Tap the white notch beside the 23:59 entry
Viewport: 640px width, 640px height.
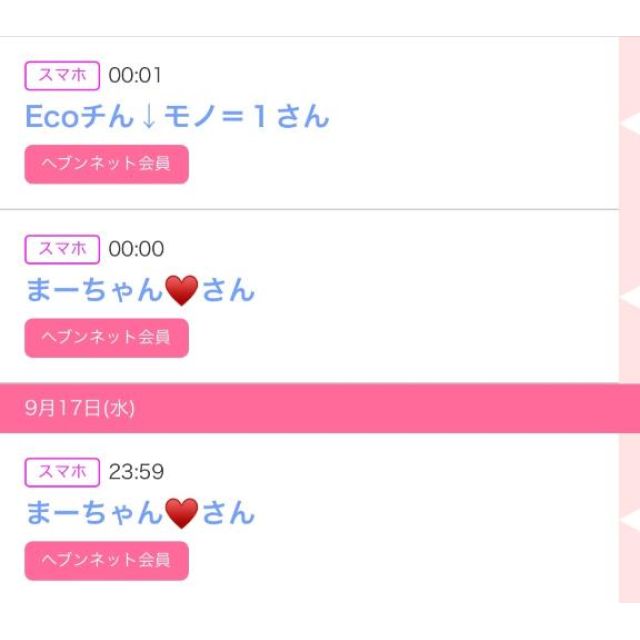pos(629,520)
